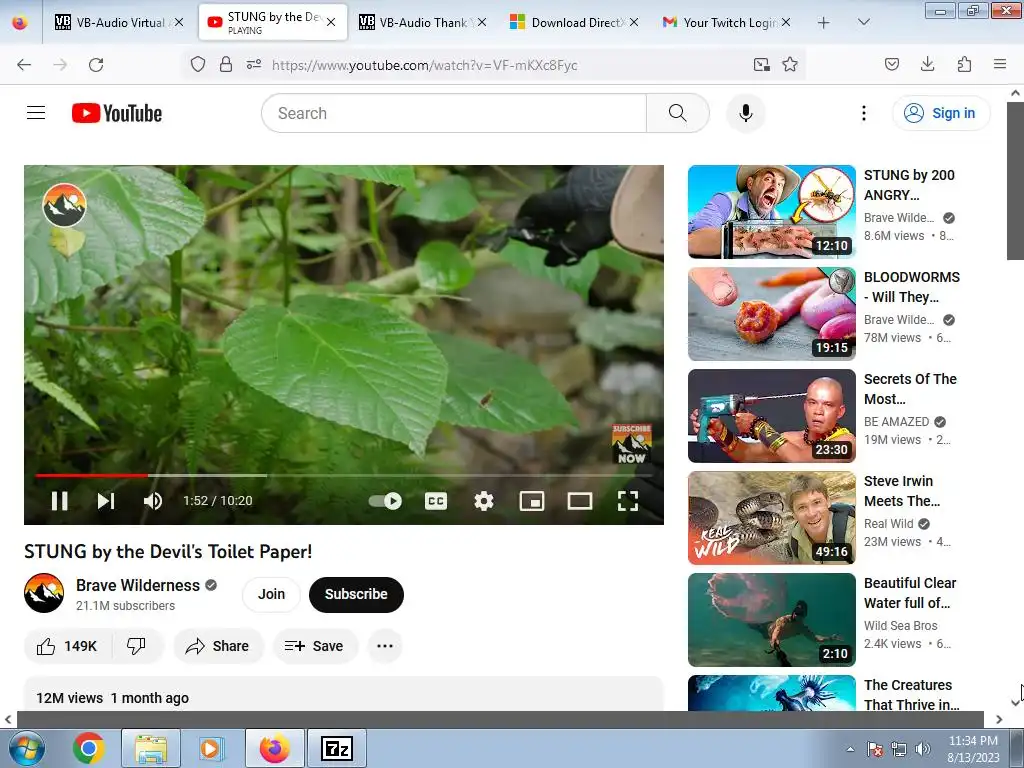Launch Chrome from taskbar

click(x=89, y=748)
